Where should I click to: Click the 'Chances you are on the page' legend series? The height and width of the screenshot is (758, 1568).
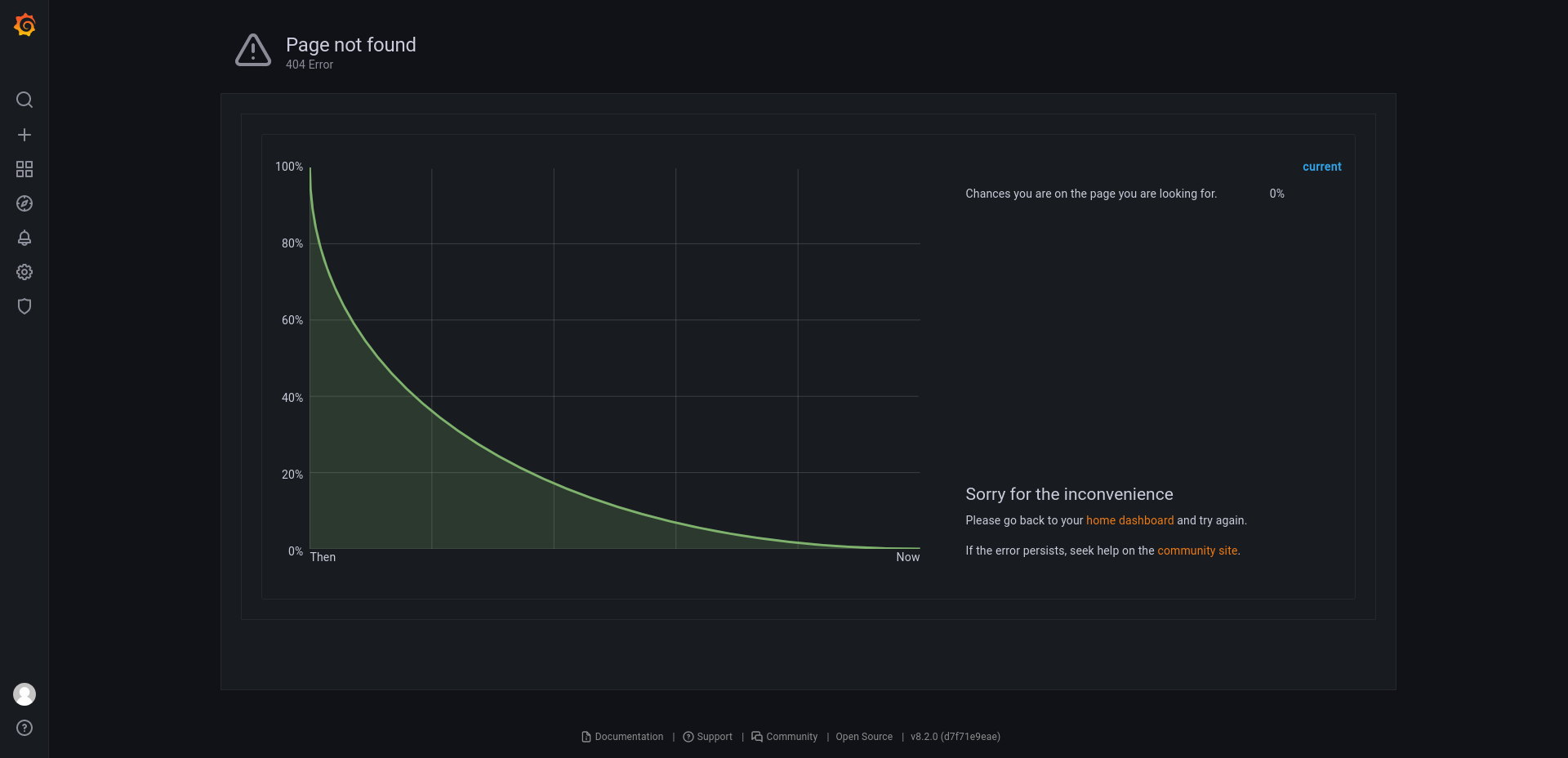point(1091,194)
